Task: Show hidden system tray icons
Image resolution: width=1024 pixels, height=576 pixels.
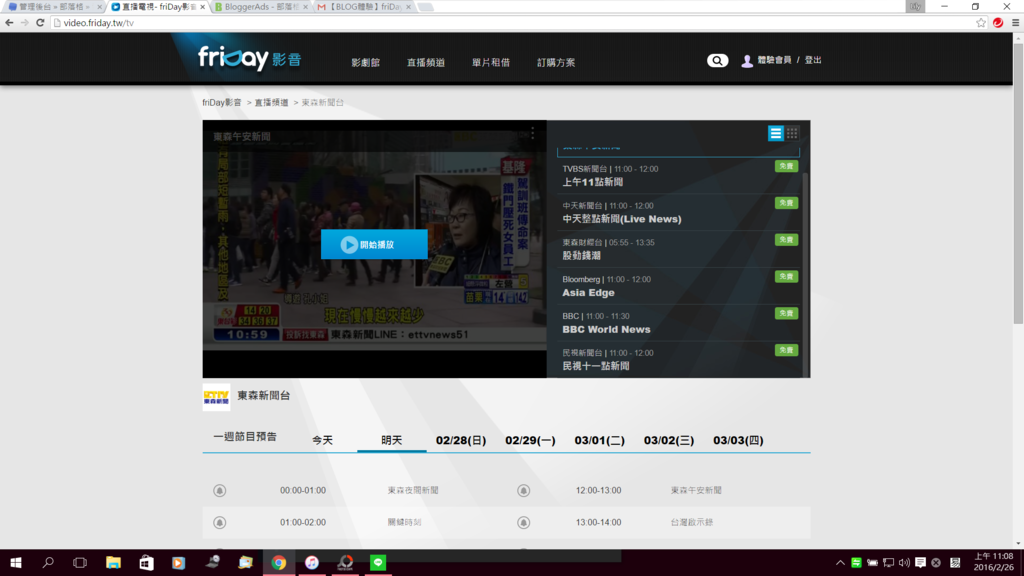Action: tap(840, 562)
